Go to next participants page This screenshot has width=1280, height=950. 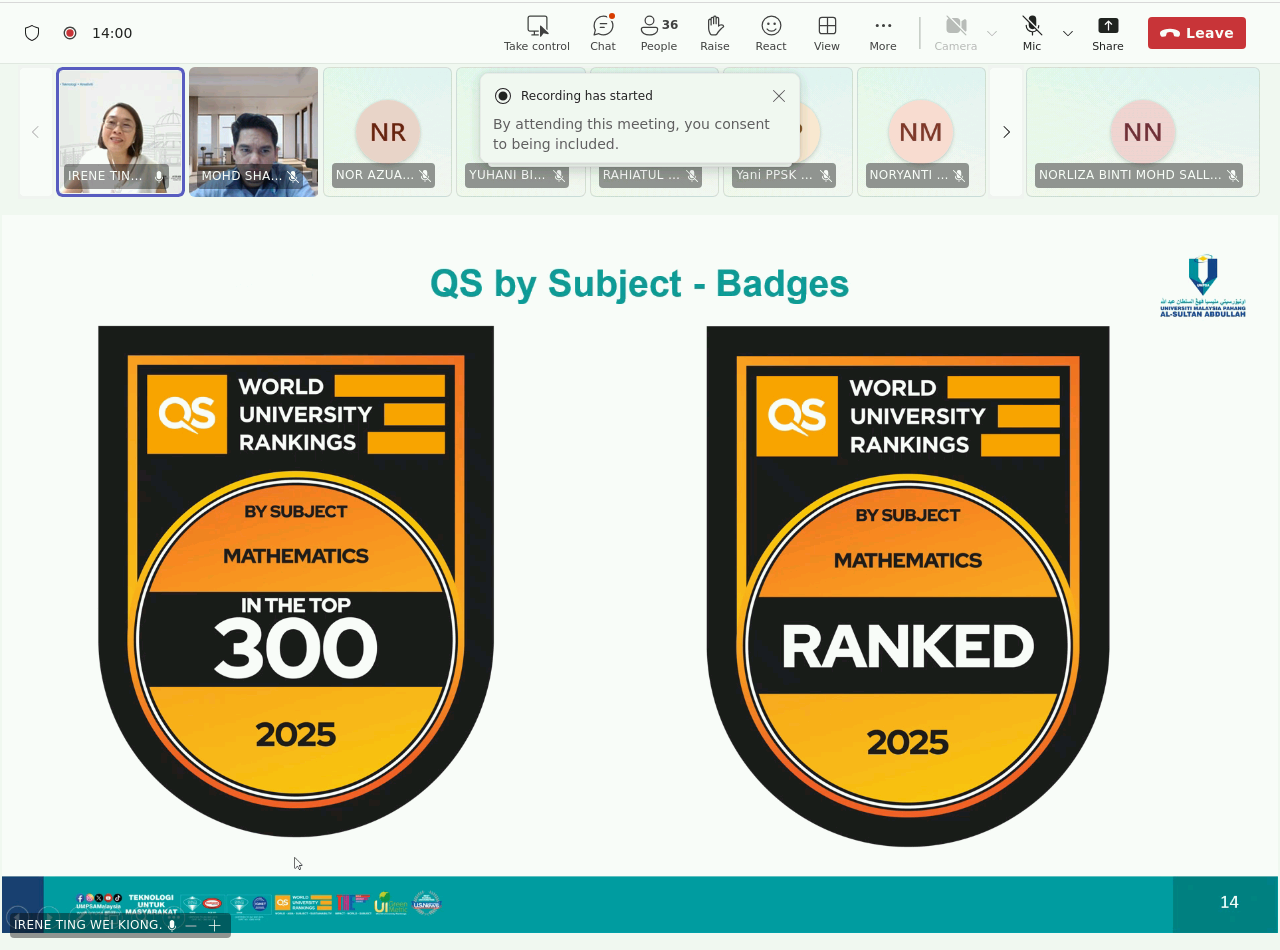click(x=1006, y=132)
